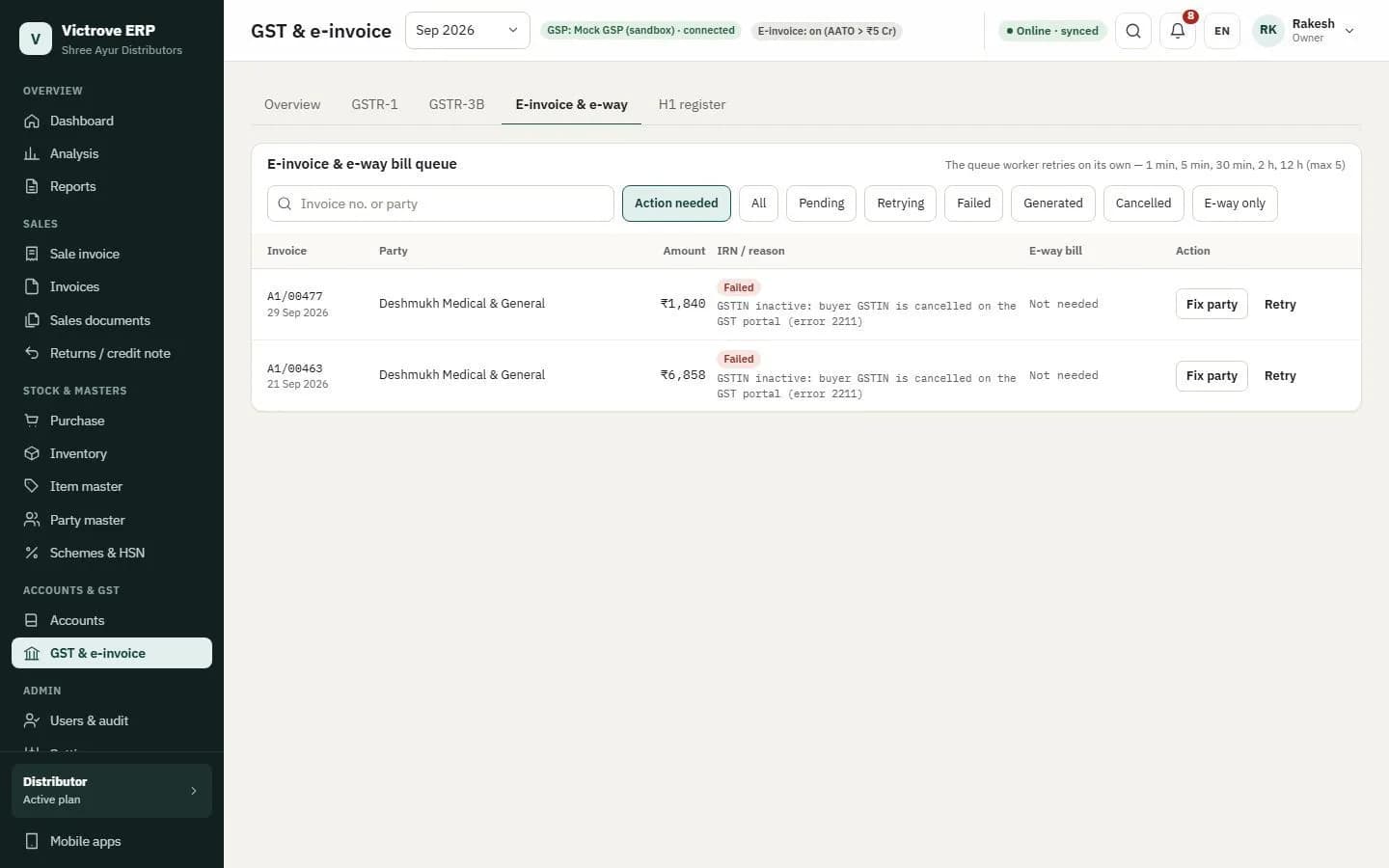Open the Inventory page
This screenshot has width=1389, height=868.
point(112,453)
